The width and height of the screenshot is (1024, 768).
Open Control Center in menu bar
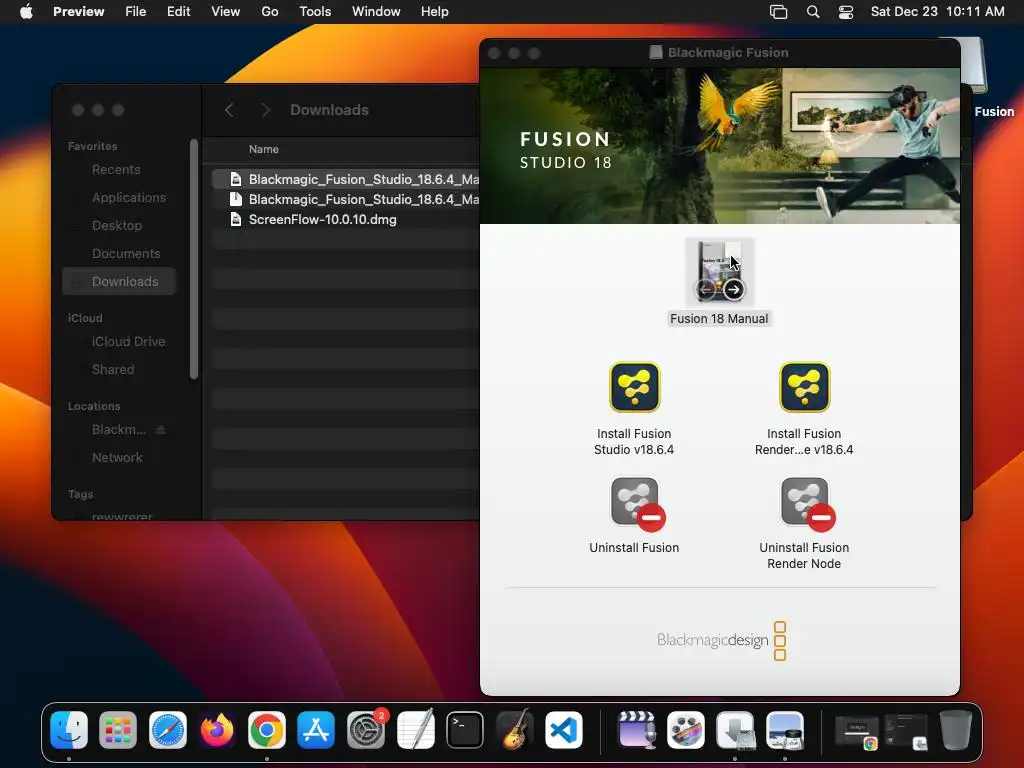tap(846, 12)
